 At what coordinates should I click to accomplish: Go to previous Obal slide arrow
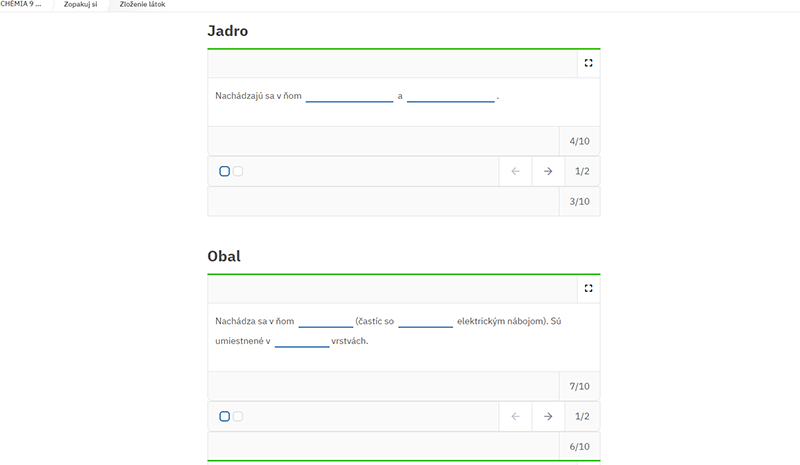point(515,417)
